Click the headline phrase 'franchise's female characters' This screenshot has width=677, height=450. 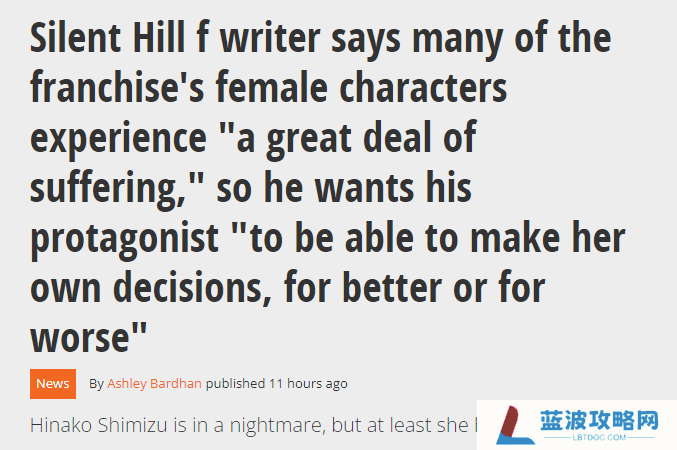click(269, 88)
